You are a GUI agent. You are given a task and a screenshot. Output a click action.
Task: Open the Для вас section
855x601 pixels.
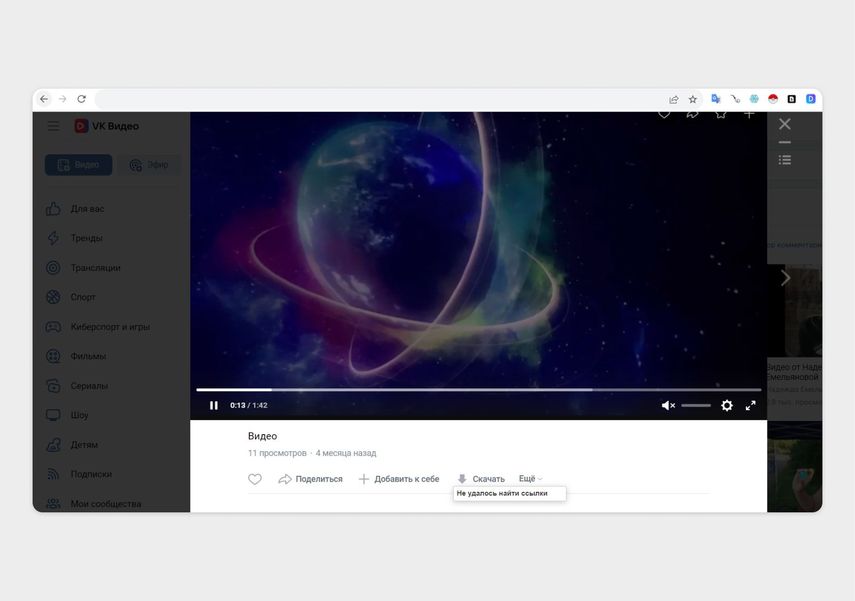[75, 208]
